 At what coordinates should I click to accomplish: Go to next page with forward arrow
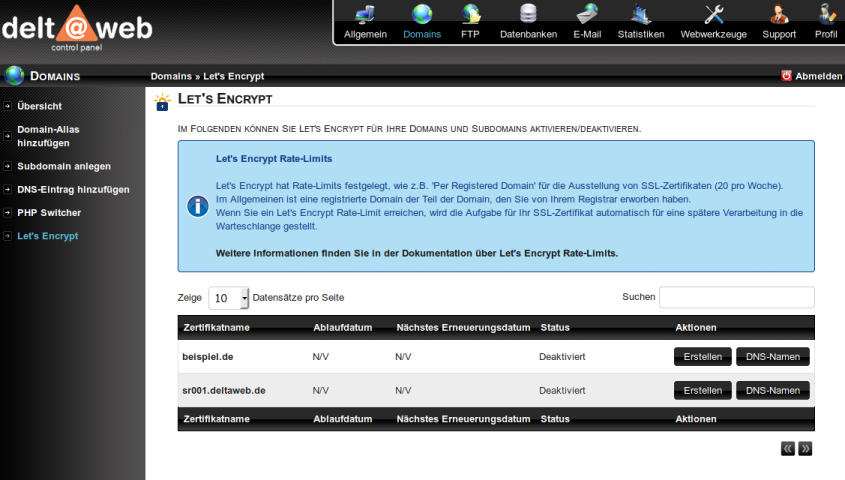805,449
